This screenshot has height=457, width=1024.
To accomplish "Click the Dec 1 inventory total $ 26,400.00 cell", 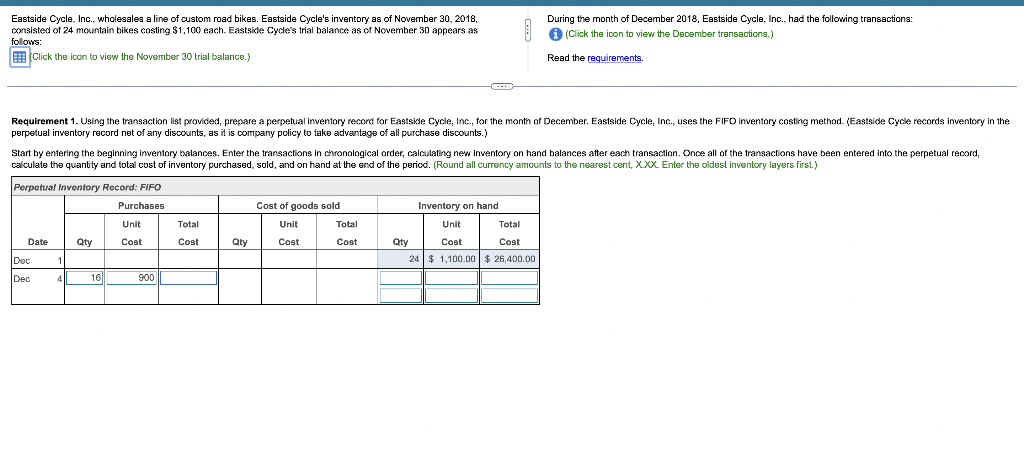I will 509,259.
